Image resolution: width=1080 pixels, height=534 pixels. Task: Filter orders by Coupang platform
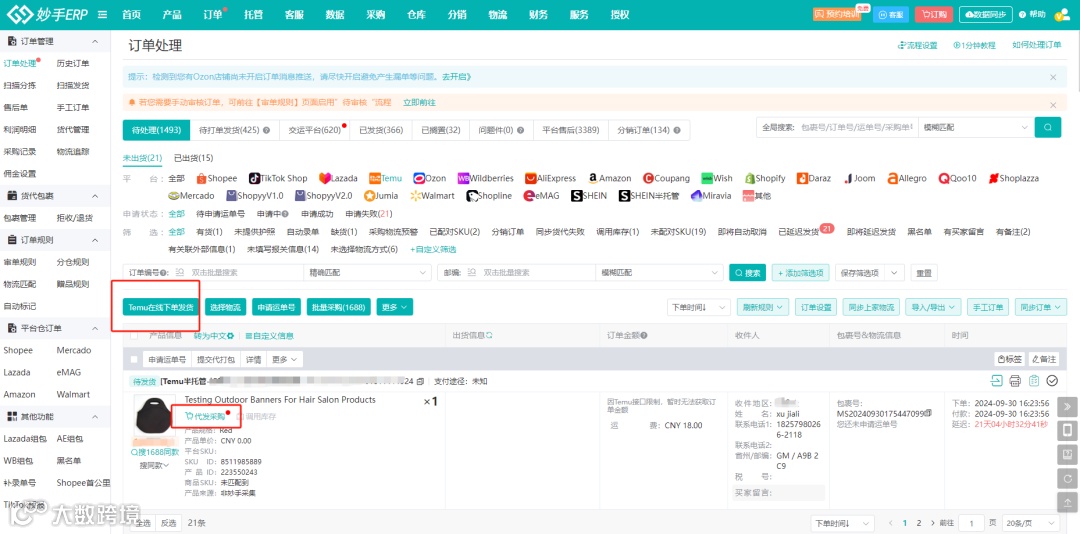coord(667,178)
